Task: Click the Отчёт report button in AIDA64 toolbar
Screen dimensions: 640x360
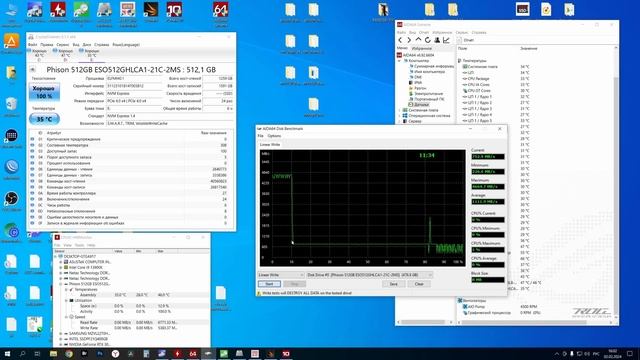Action: 466,40
